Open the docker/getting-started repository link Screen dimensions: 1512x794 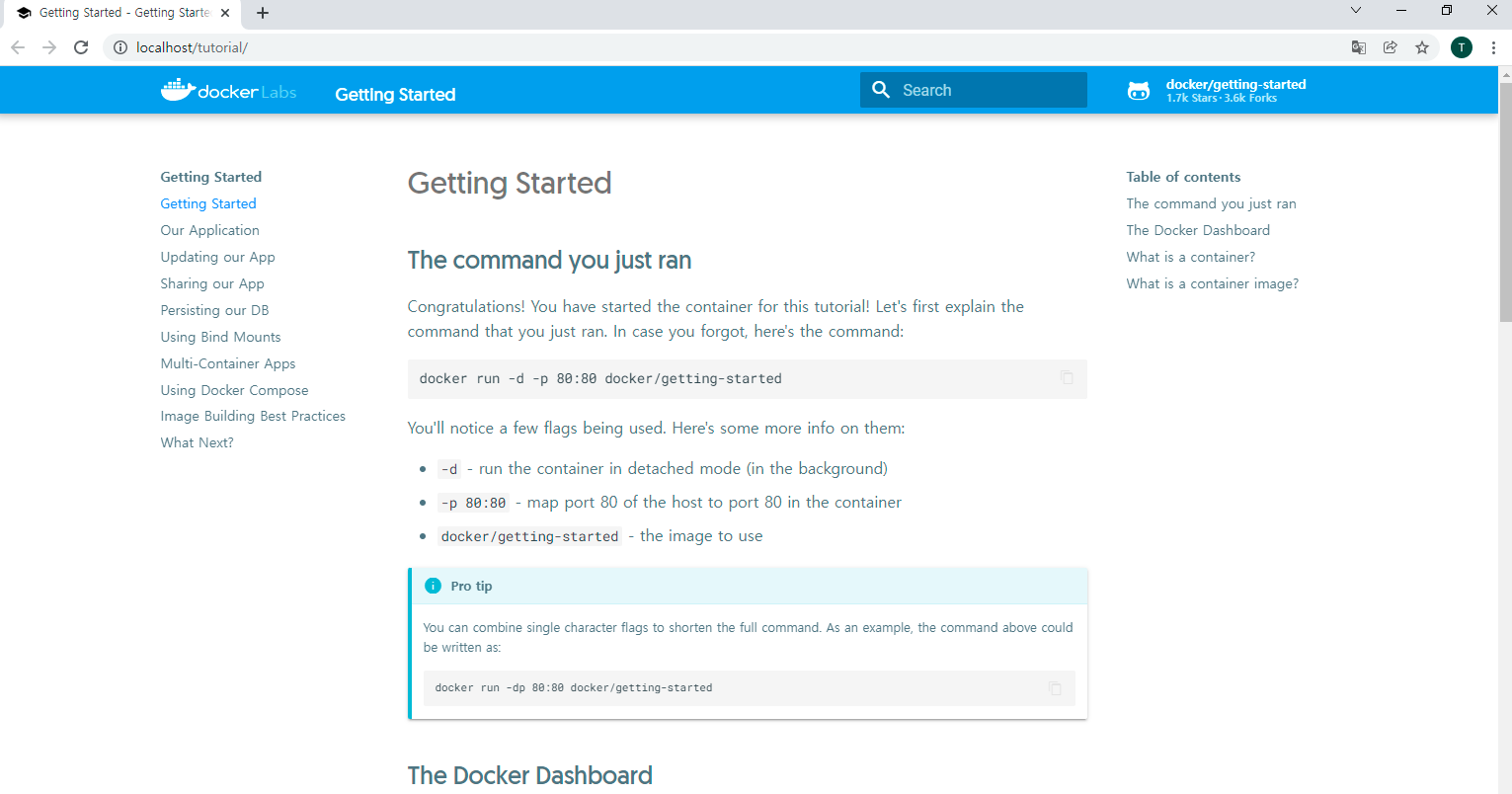(1217, 91)
